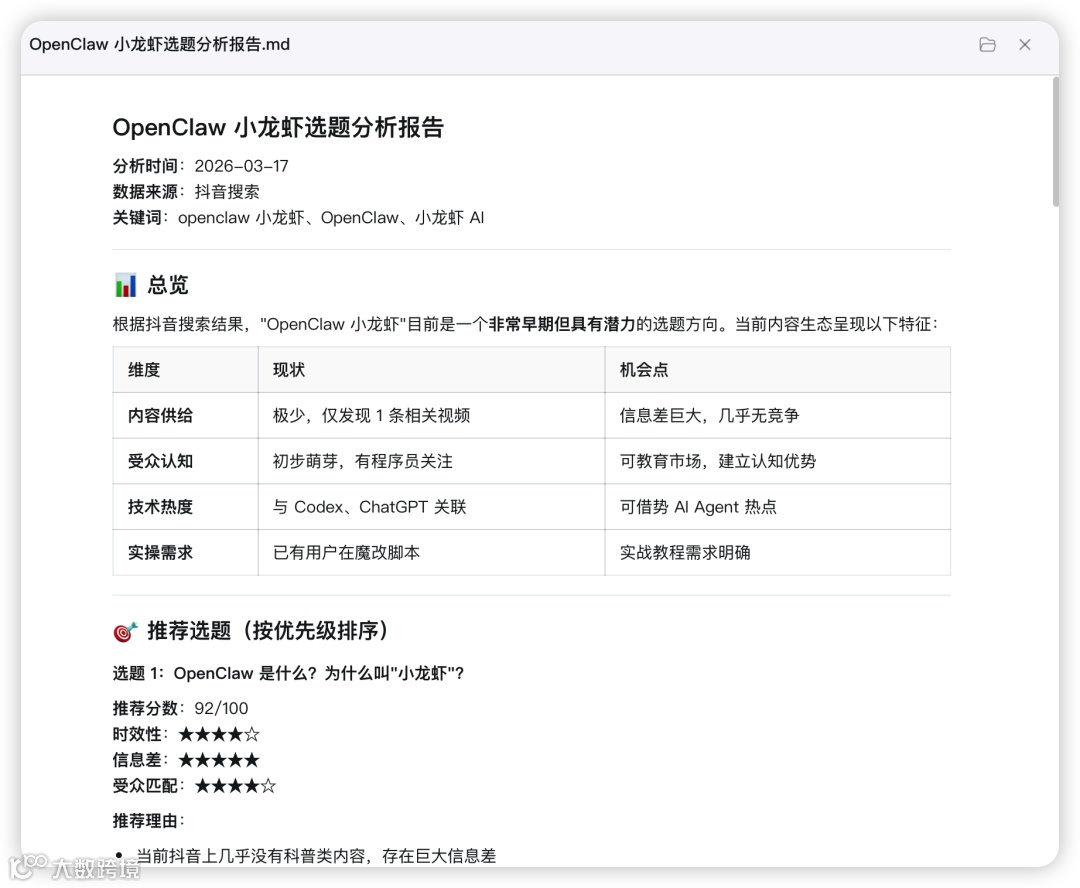Click the '总览' section heading
Viewport: 1080px width, 888px height.
coord(167,285)
